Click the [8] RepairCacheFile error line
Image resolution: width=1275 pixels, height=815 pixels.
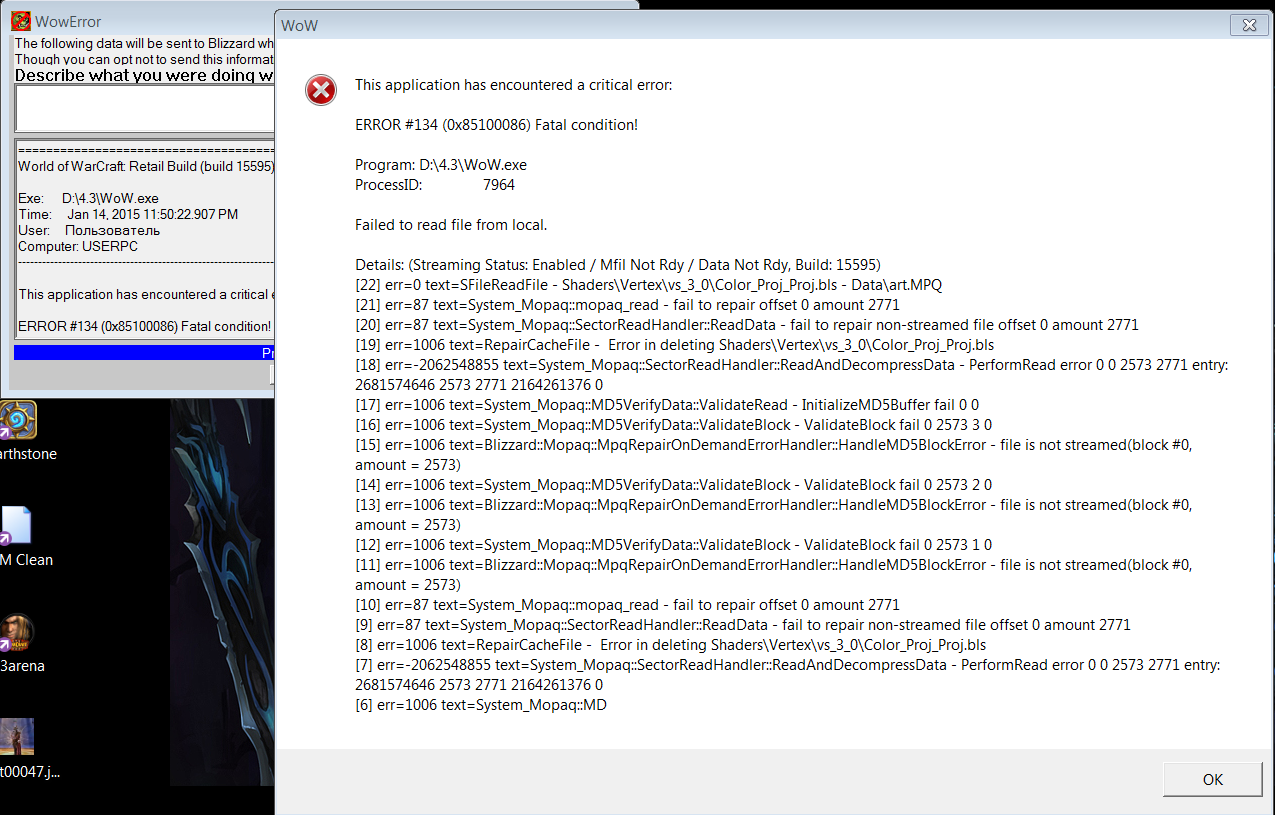tap(671, 645)
